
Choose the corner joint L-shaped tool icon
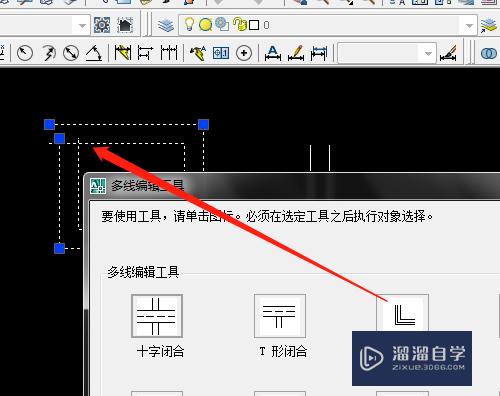[x=403, y=313]
